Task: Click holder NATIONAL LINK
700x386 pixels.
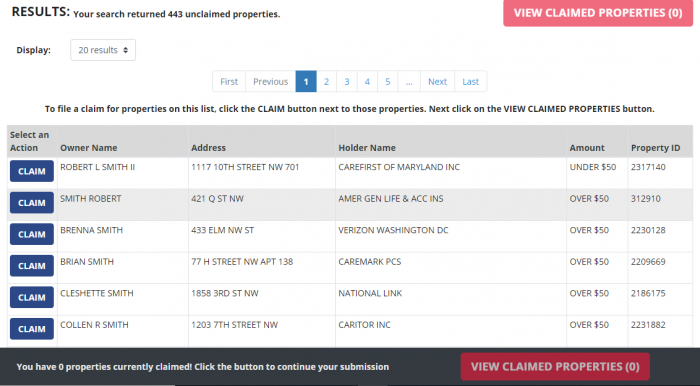Action: (370, 293)
